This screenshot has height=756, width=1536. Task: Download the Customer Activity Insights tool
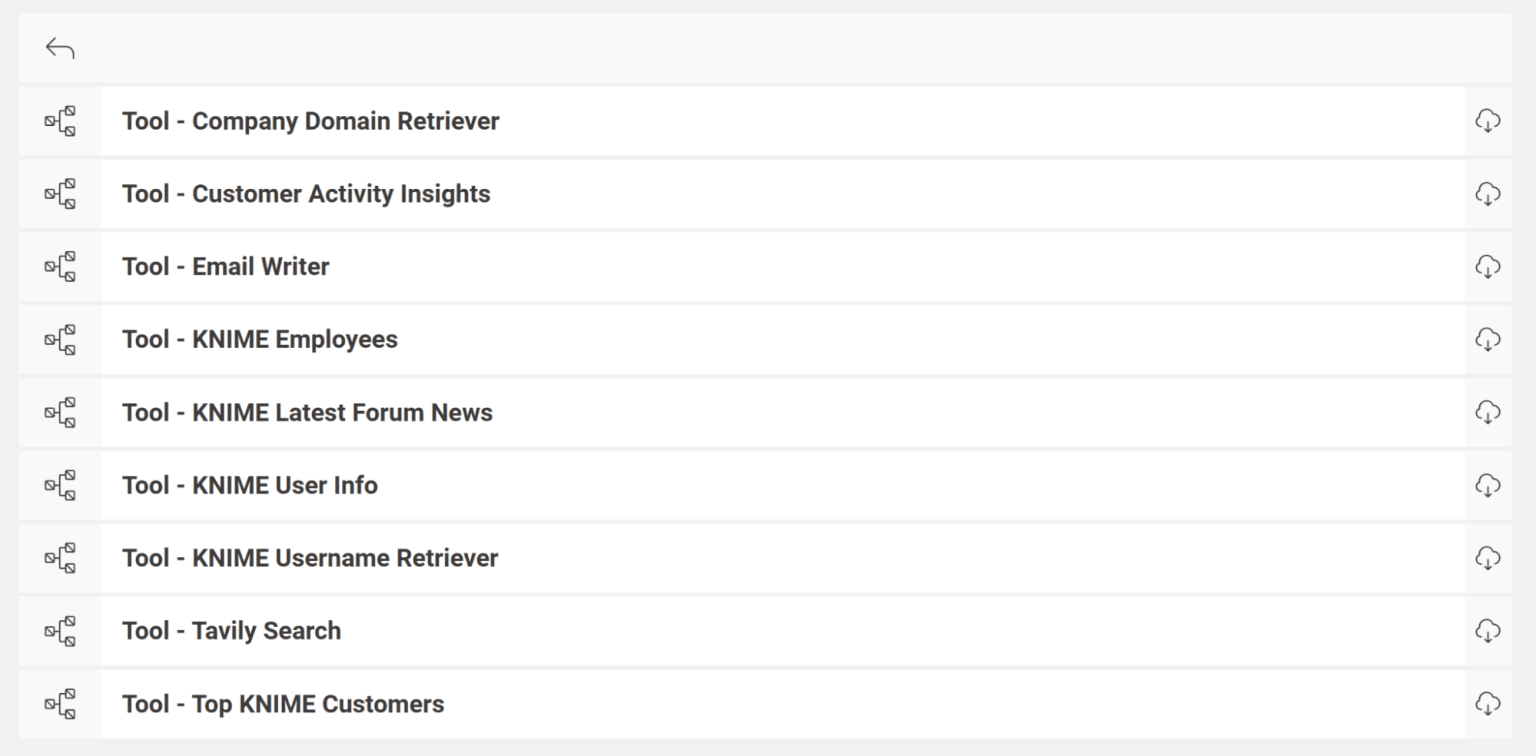(1488, 194)
